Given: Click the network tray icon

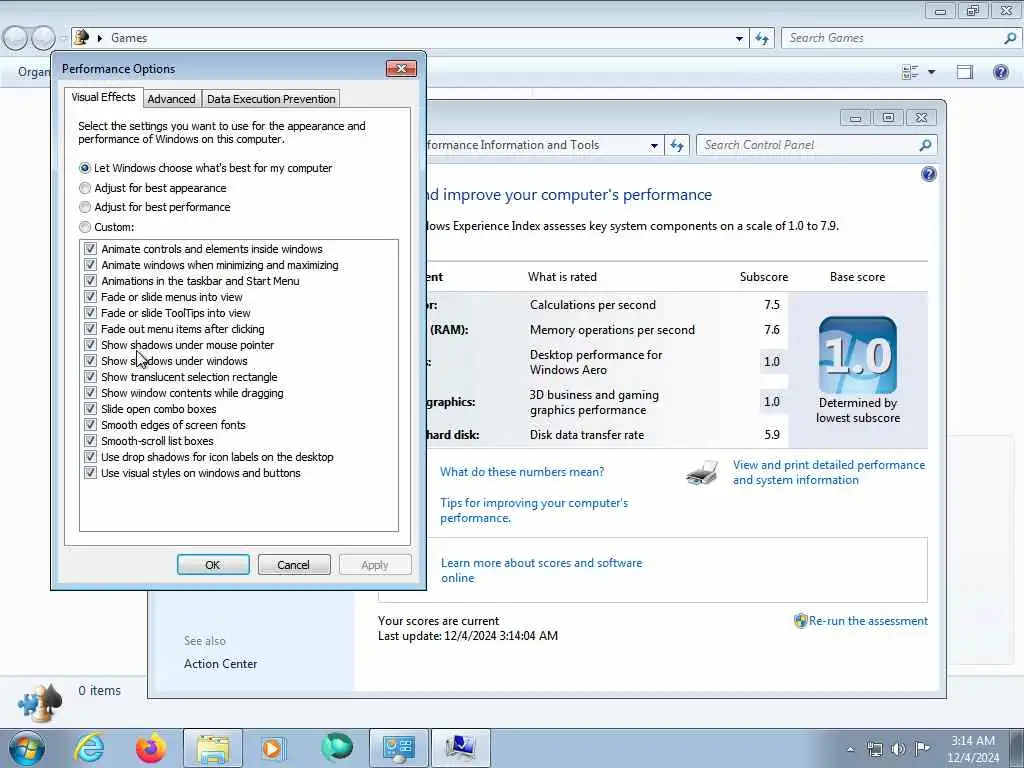Looking at the screenshot, I should (874, 749).
